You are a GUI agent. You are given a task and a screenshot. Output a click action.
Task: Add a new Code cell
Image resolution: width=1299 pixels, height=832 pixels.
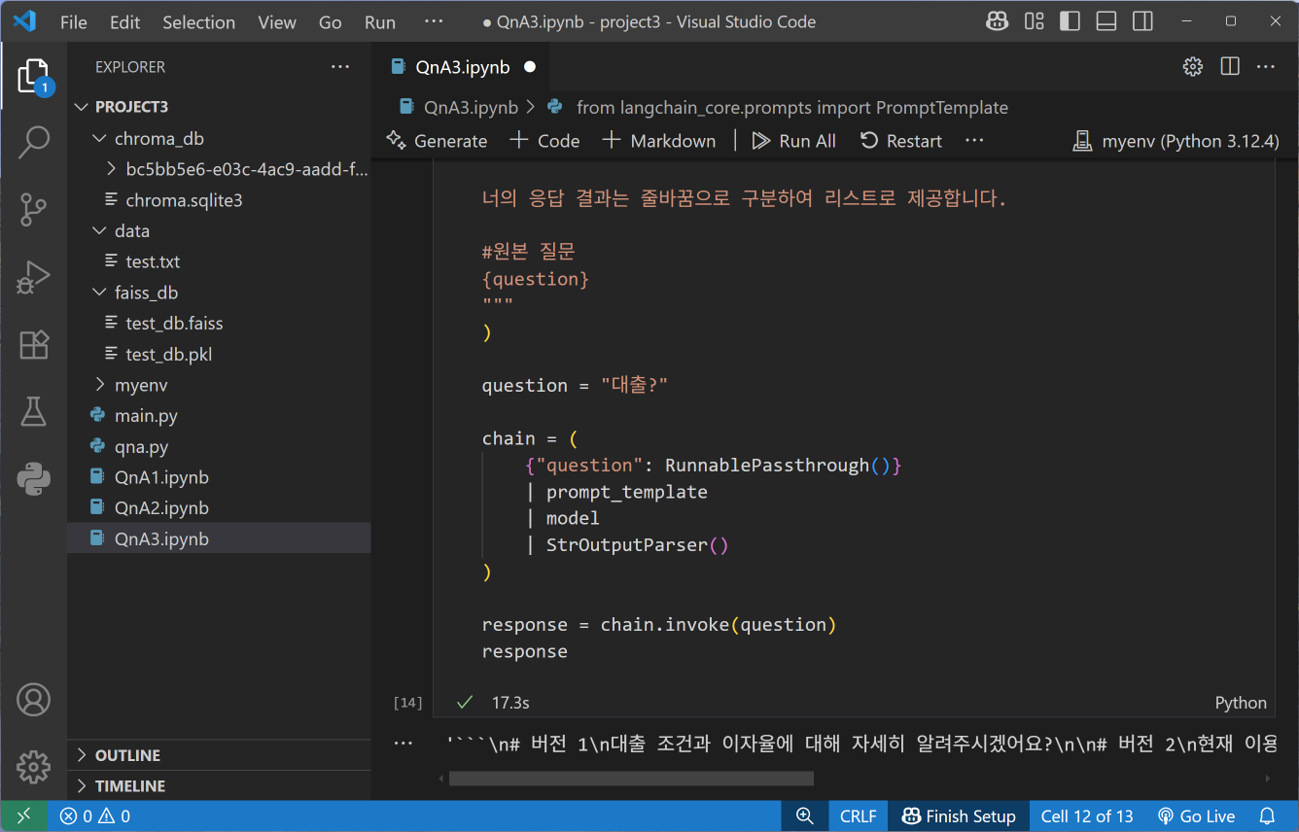[x=545, y=141]
